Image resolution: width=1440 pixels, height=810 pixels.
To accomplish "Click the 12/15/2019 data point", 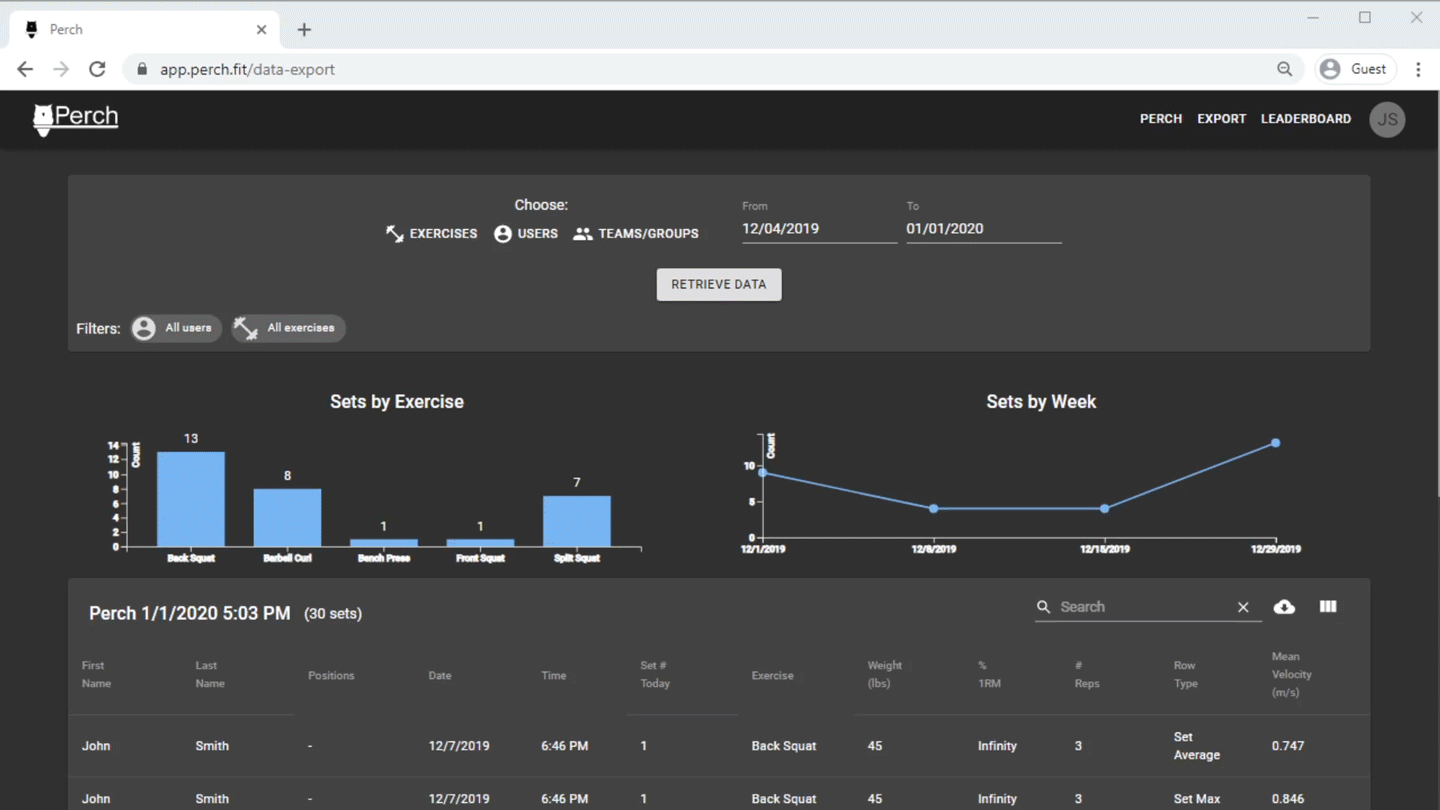I will [x=1105, y=509].
